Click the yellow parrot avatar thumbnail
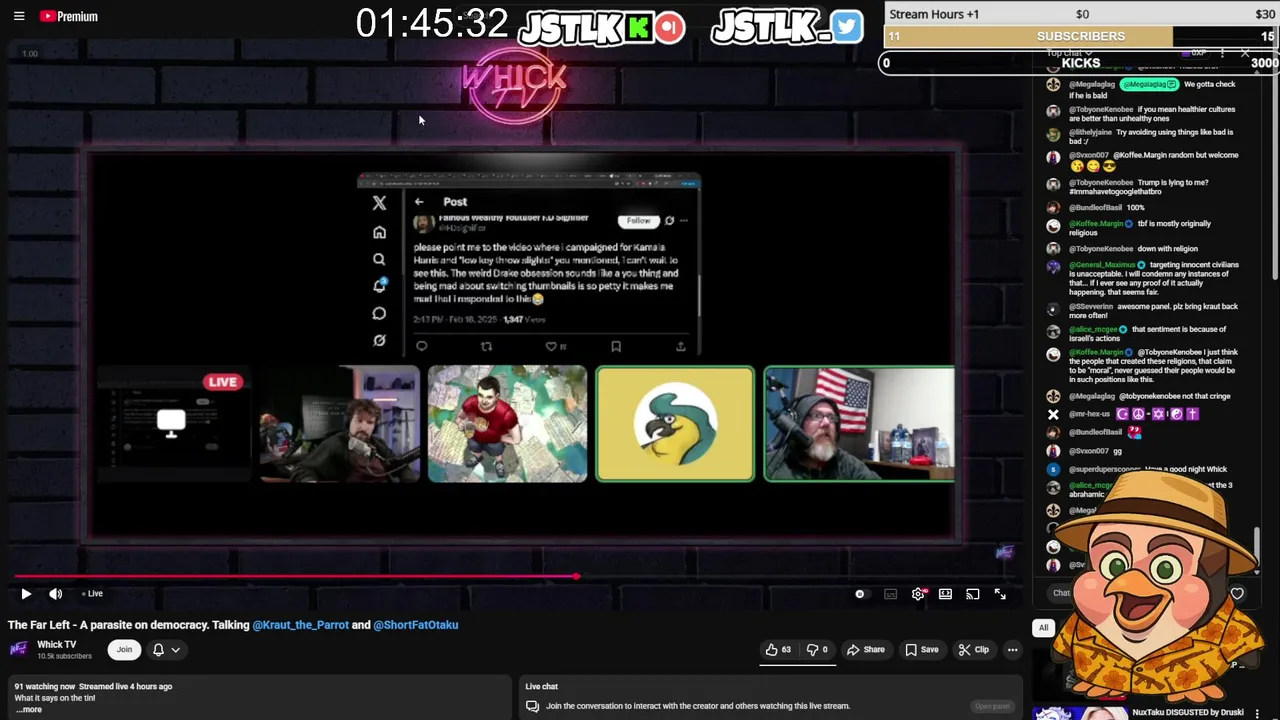Viewport: 1280px width, 720px height. click(675, 424)
